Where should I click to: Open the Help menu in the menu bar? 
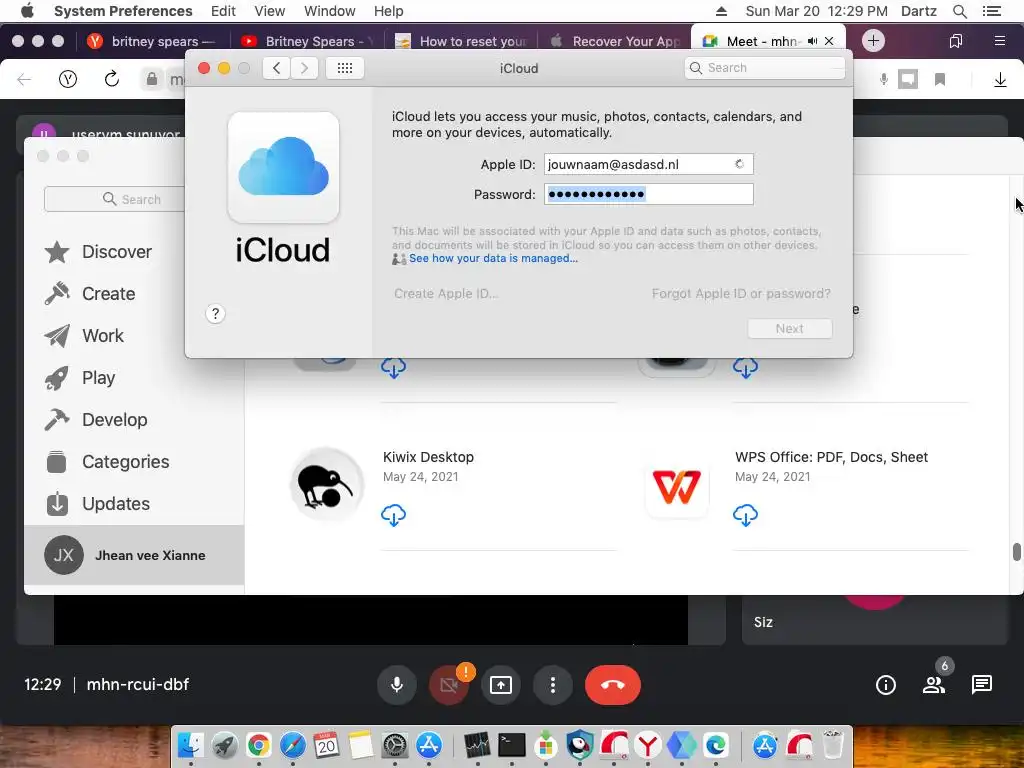tap(389, 11)
